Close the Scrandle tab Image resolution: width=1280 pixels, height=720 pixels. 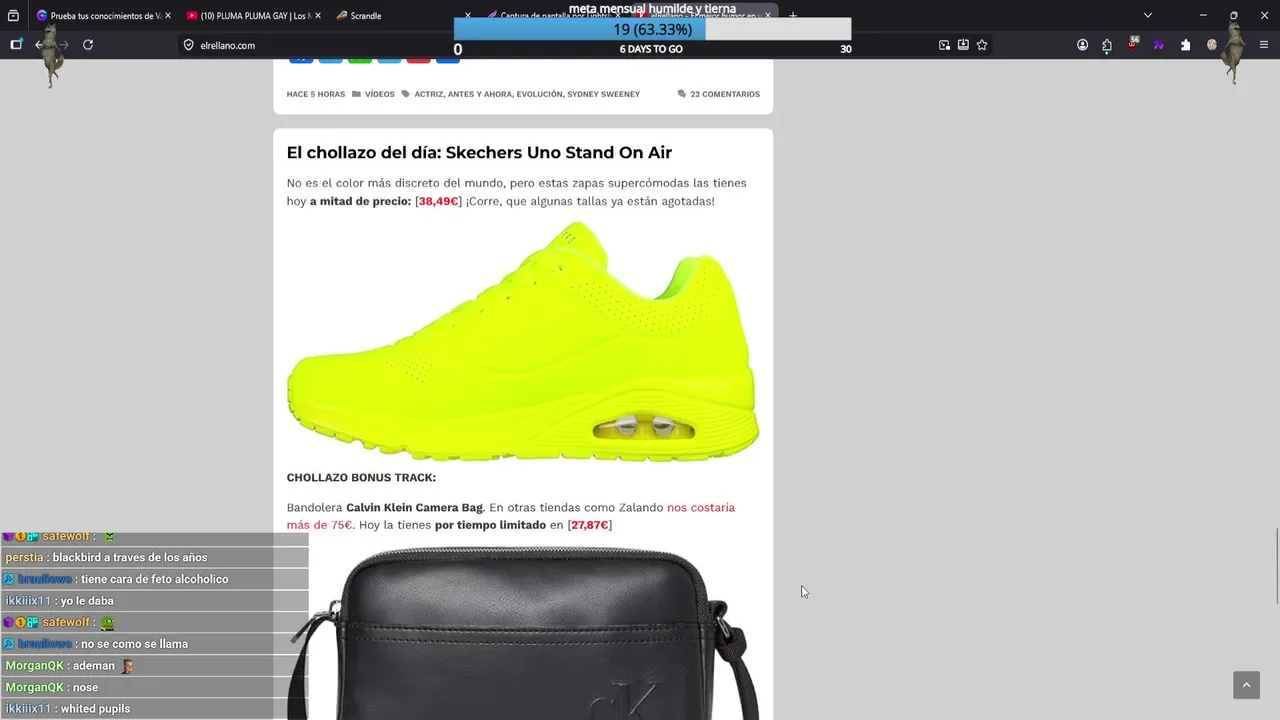coord(467,16)
